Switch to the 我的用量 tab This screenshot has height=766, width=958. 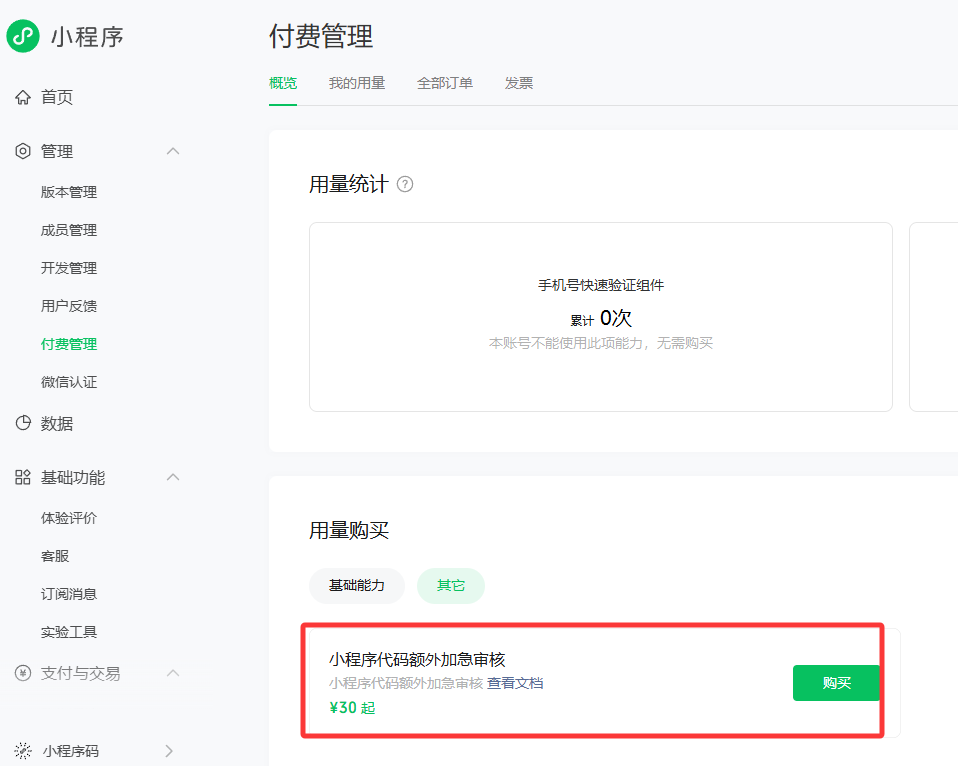pos(357,83)
